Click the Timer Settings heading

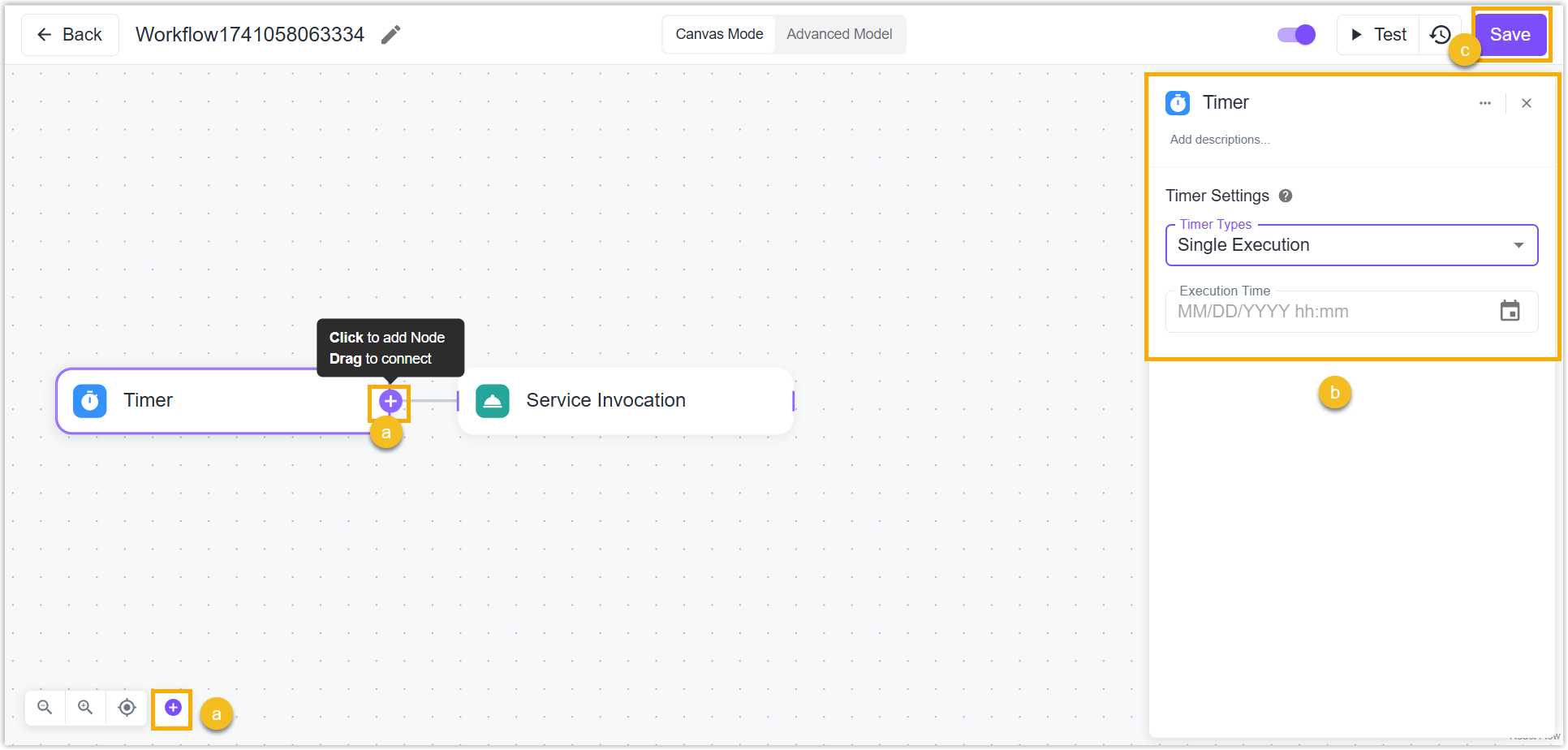point(1217,196)
